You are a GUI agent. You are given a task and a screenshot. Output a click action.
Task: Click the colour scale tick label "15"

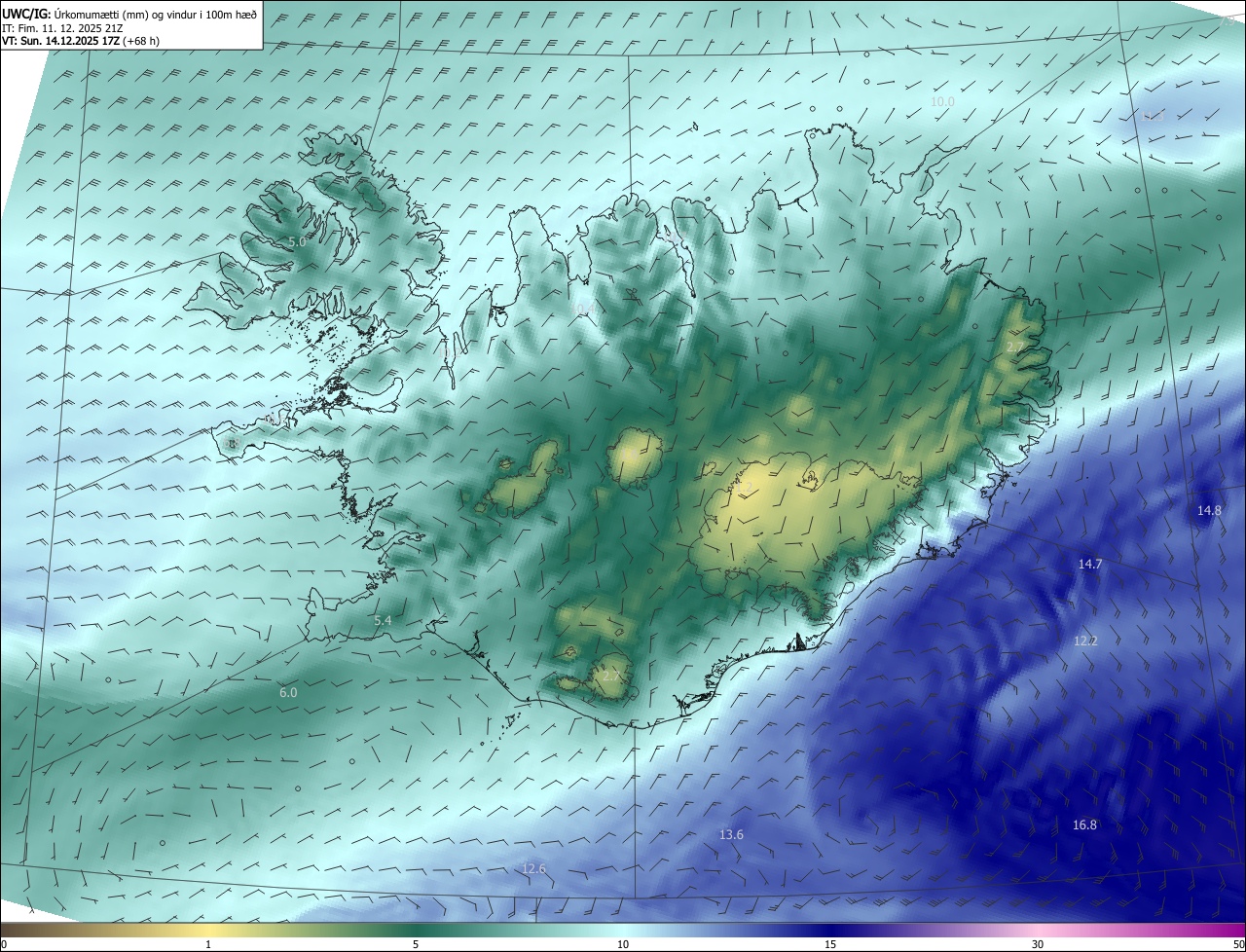(830, 944)
